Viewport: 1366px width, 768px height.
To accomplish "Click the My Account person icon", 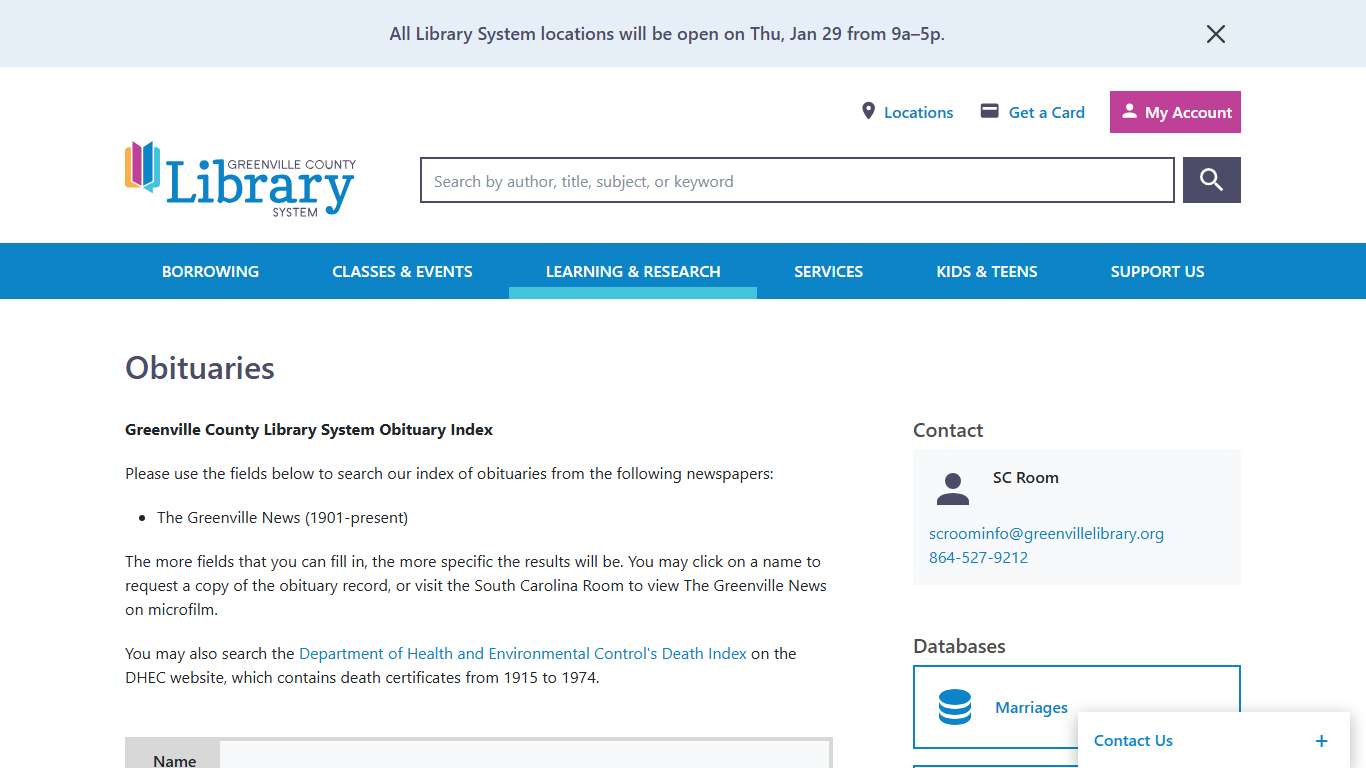I will pyautogui.click(x=1131, y=111).
